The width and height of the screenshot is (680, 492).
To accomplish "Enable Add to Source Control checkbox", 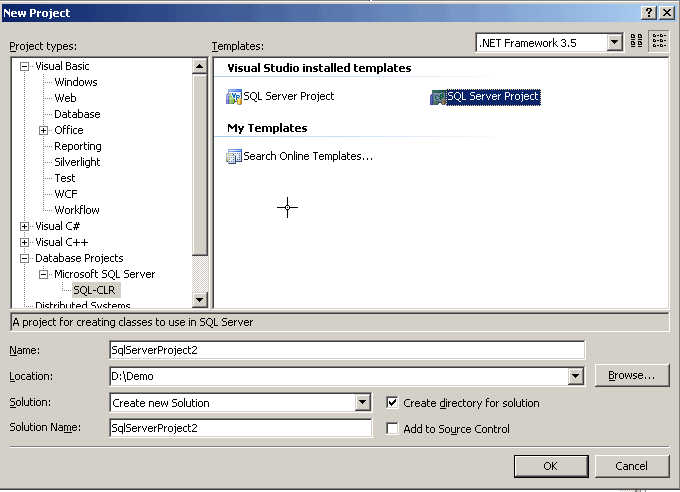I will coord(393,429).
